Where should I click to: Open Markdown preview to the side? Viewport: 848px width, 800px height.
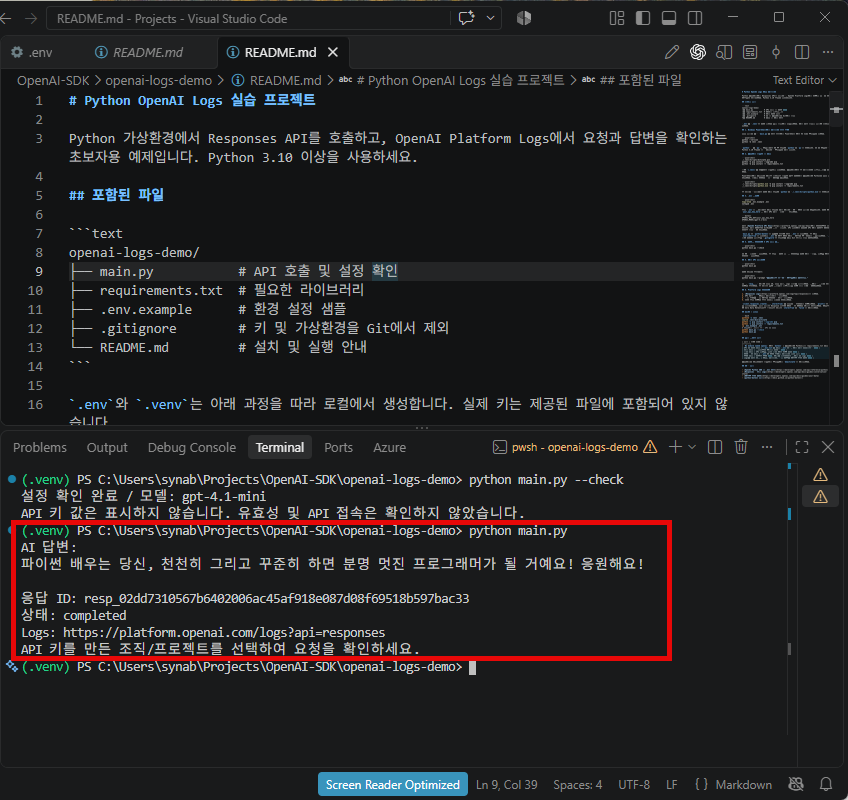(724, 52)
